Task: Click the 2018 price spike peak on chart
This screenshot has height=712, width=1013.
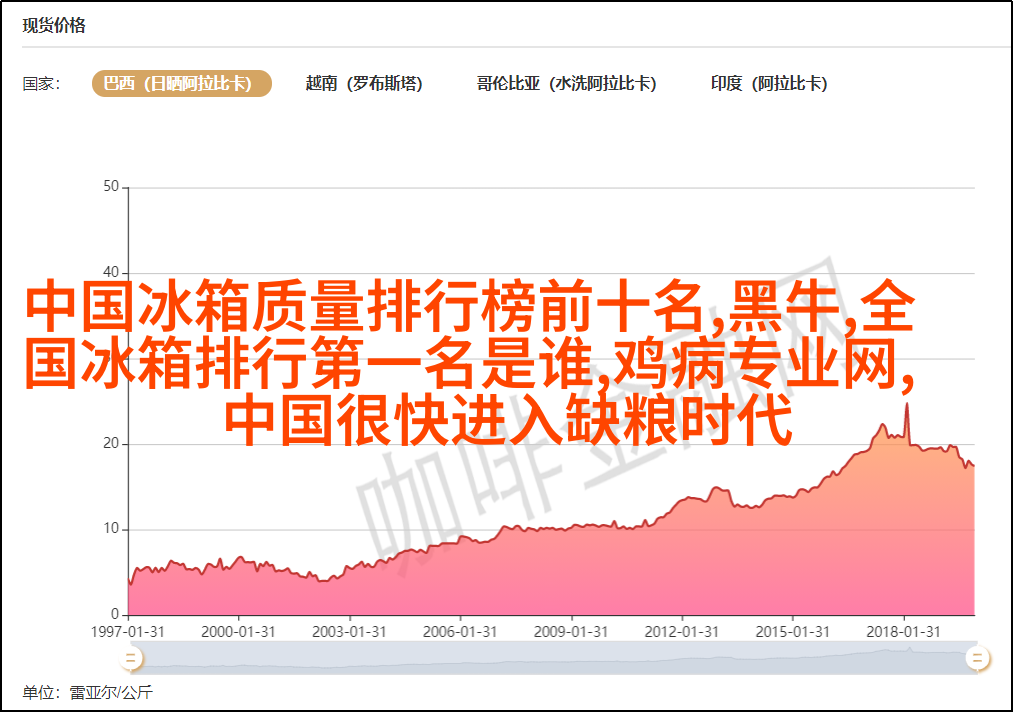Action: pos(907,405)
